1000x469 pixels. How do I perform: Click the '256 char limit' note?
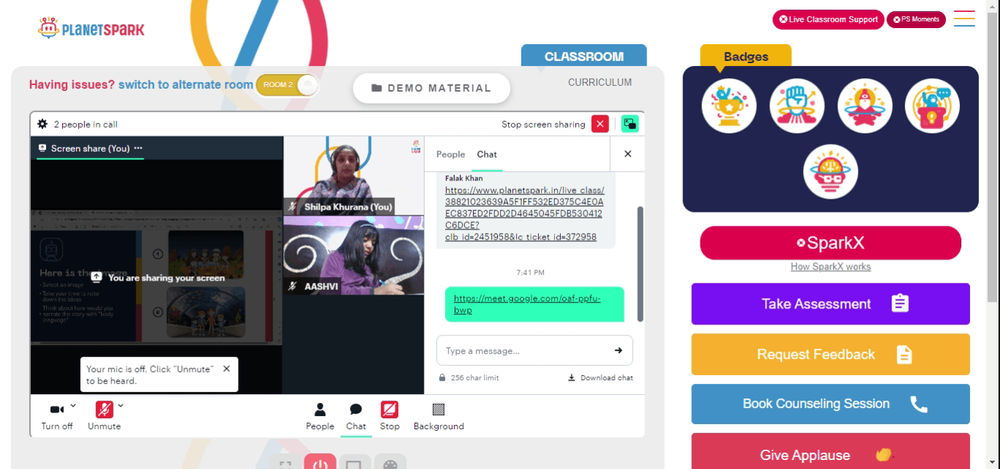tap(474, 378)
